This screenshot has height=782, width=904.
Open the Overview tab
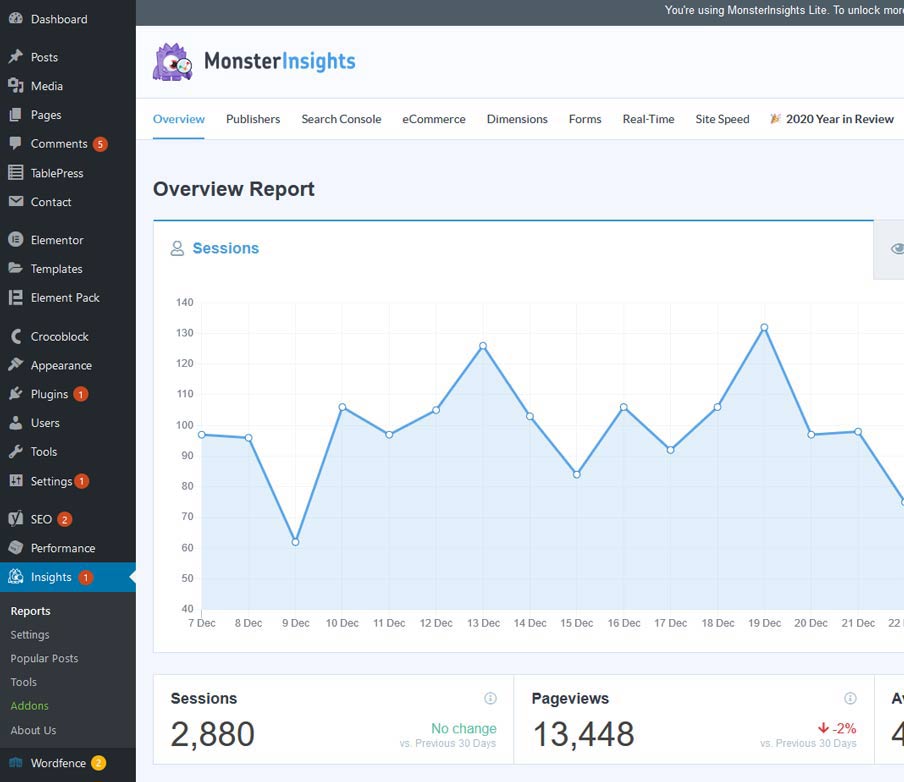tap(179, 119)
